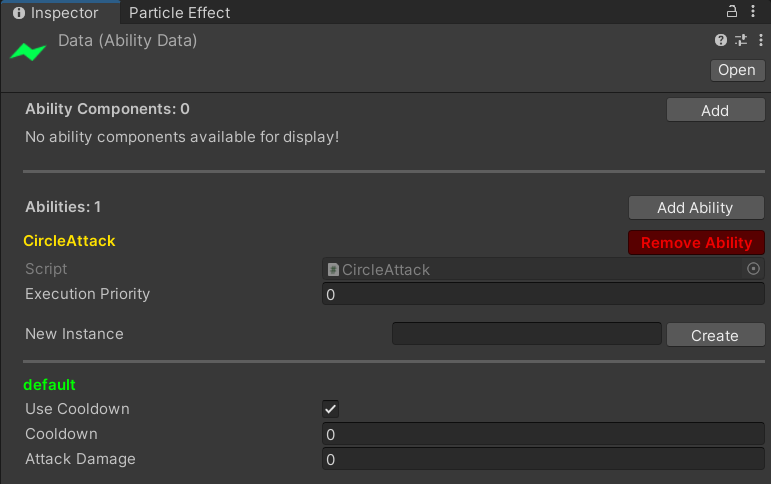The width and height of the screenshot is (771, 484).
Task: Click Add for Ability Components
Action: coord(715,110)
